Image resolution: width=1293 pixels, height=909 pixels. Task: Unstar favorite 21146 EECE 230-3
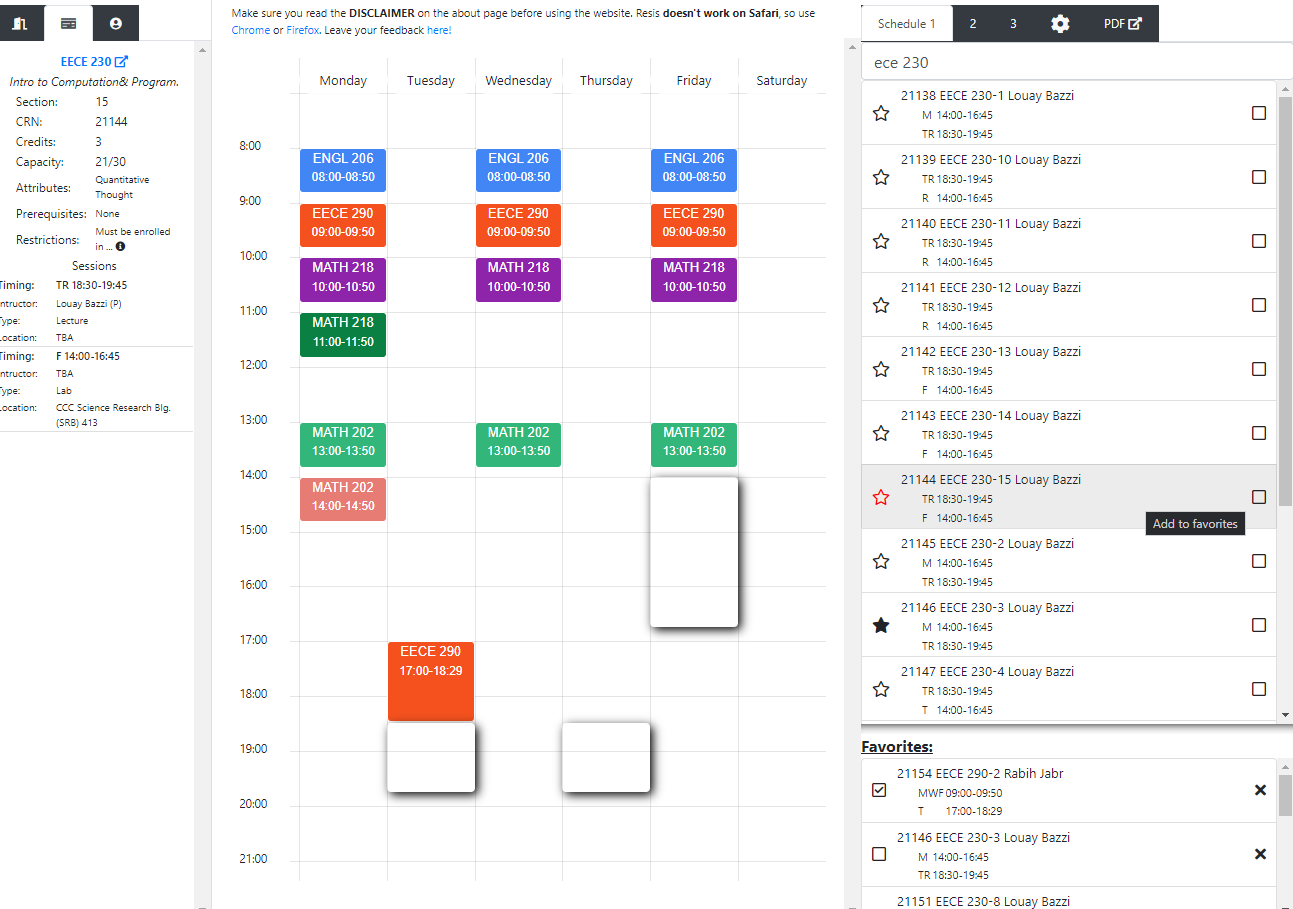pos(881,626)
